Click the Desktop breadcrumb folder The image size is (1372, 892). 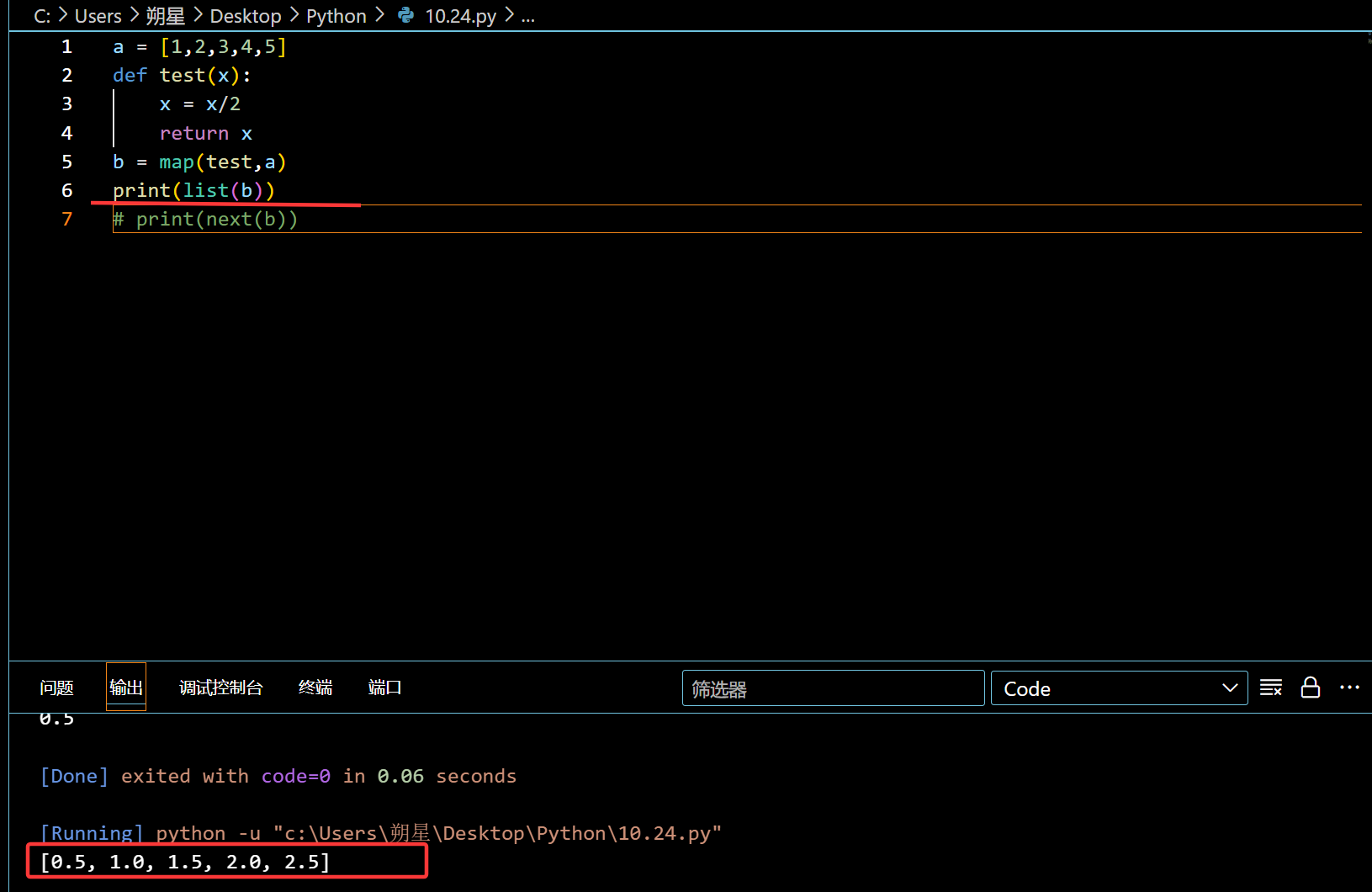pyautogui.click(x=245, y=16)
